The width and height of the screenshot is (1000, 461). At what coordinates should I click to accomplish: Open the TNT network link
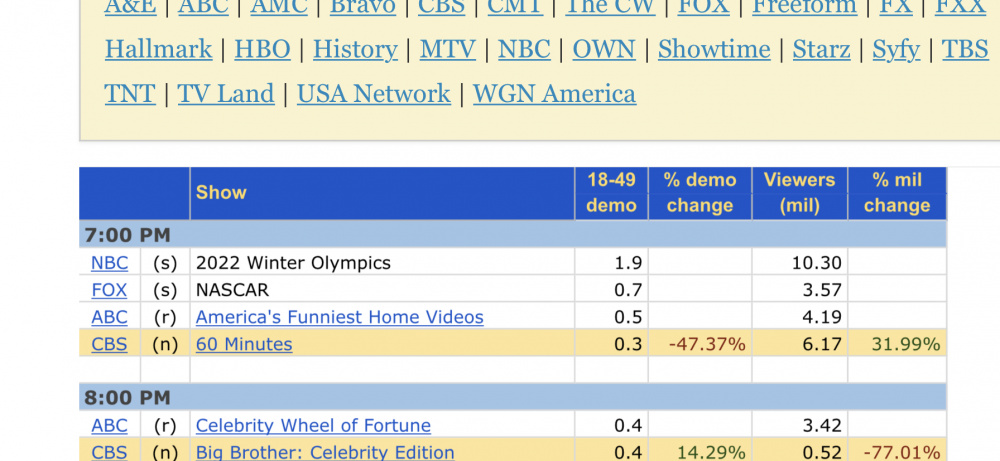pos(129,94)
